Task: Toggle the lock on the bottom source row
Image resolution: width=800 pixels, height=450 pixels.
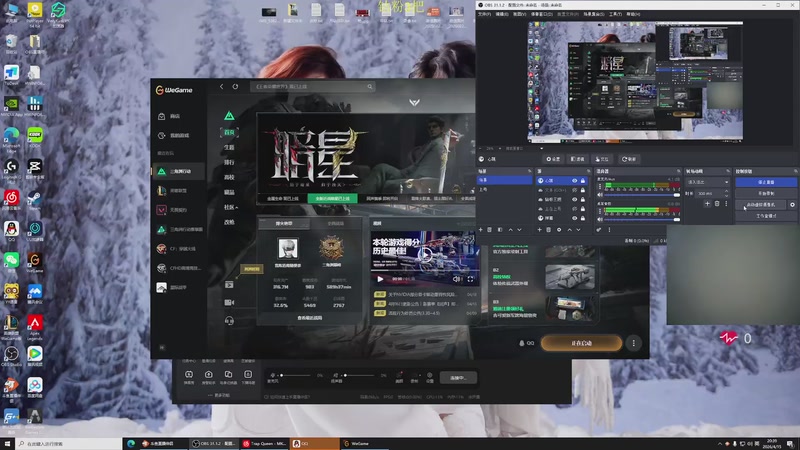Action: click(x=583, y=218)
